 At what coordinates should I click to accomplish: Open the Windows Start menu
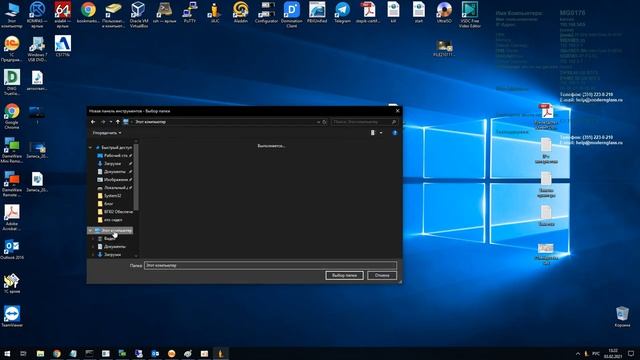(x=7, y=353)
